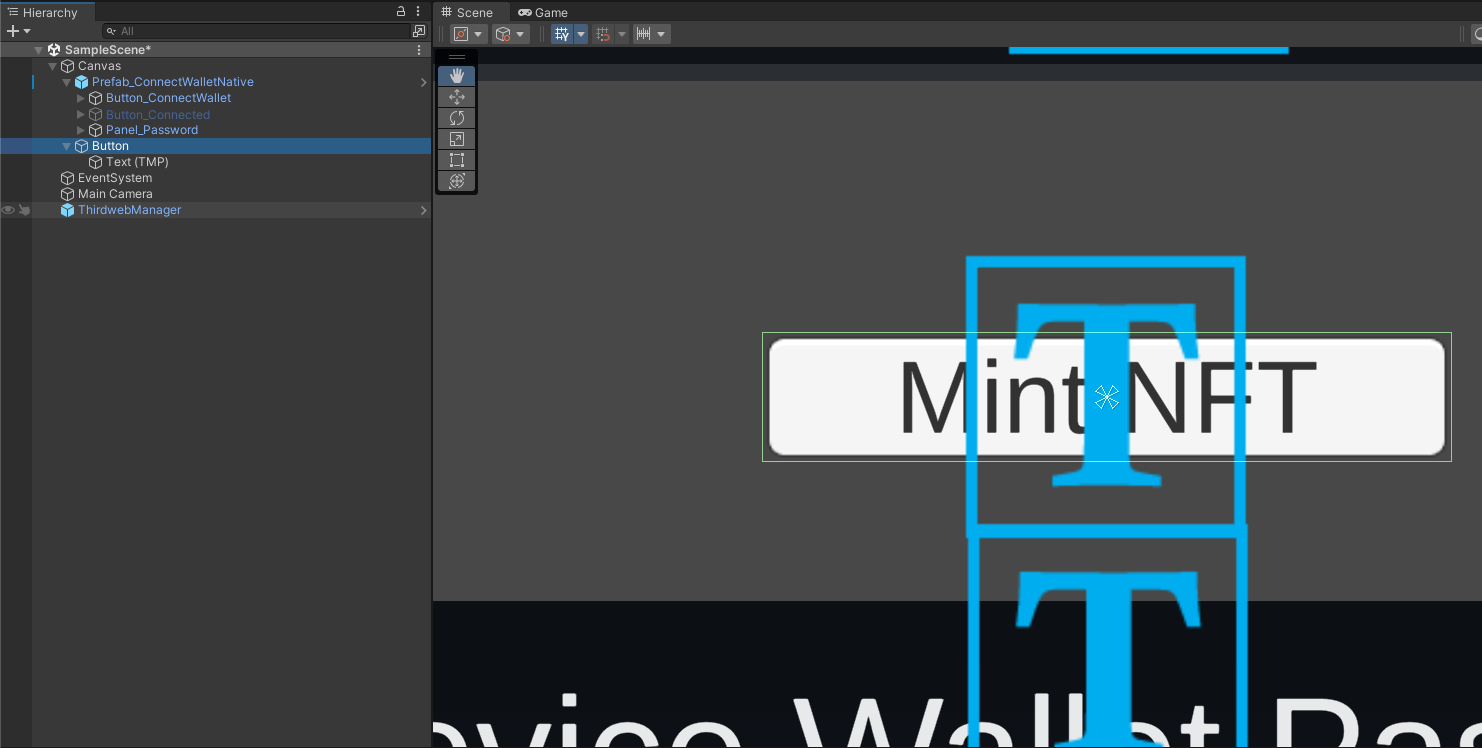Toggle grid visibility in Scene view
1482x748 pixels.
pos(562,34)
